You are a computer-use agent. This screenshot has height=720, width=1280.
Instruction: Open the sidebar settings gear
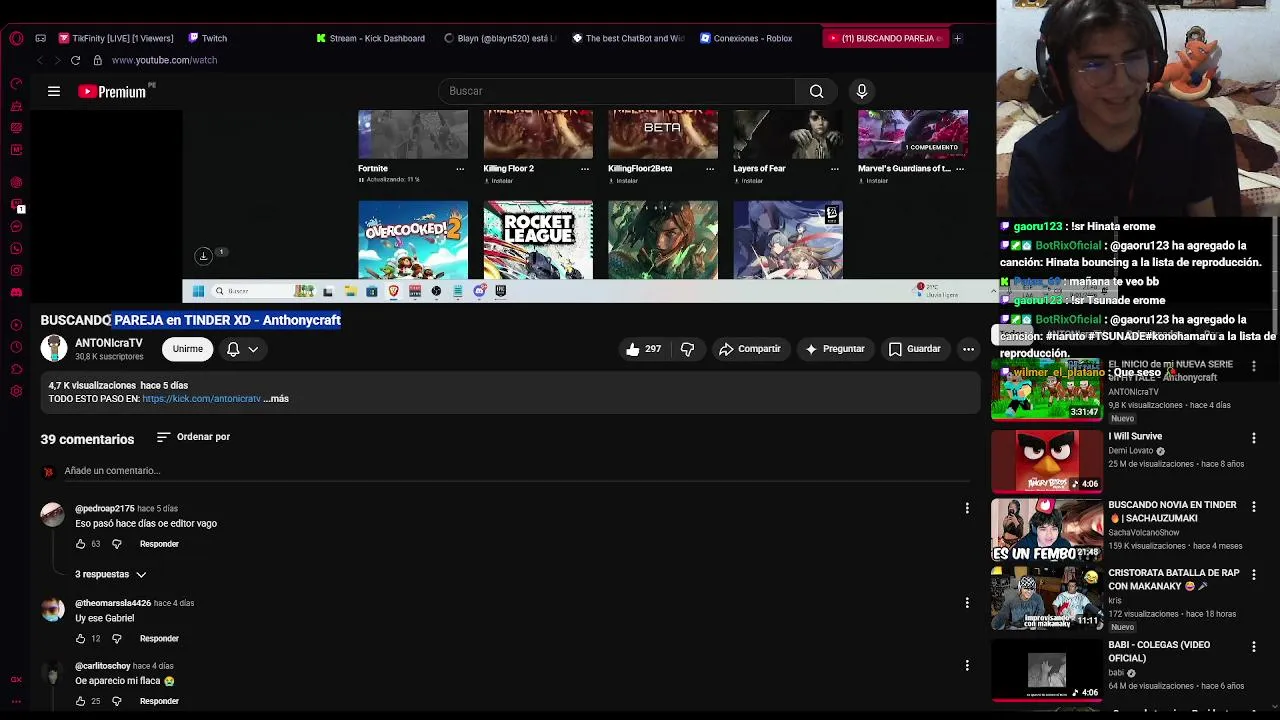click(x=16, y=391)
